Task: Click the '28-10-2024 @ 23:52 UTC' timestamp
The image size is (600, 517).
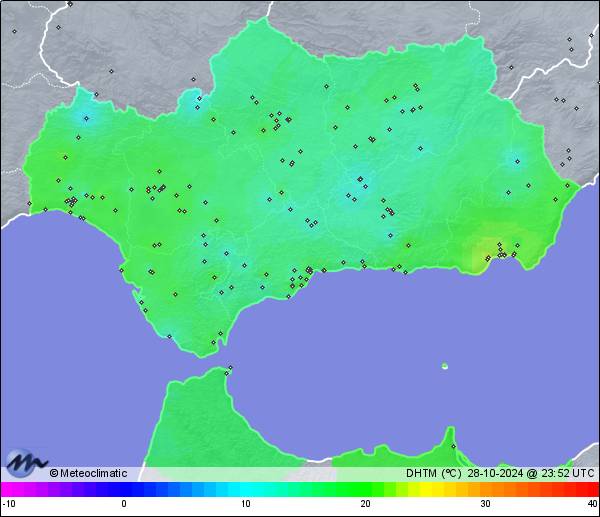Action: point(531,473)
